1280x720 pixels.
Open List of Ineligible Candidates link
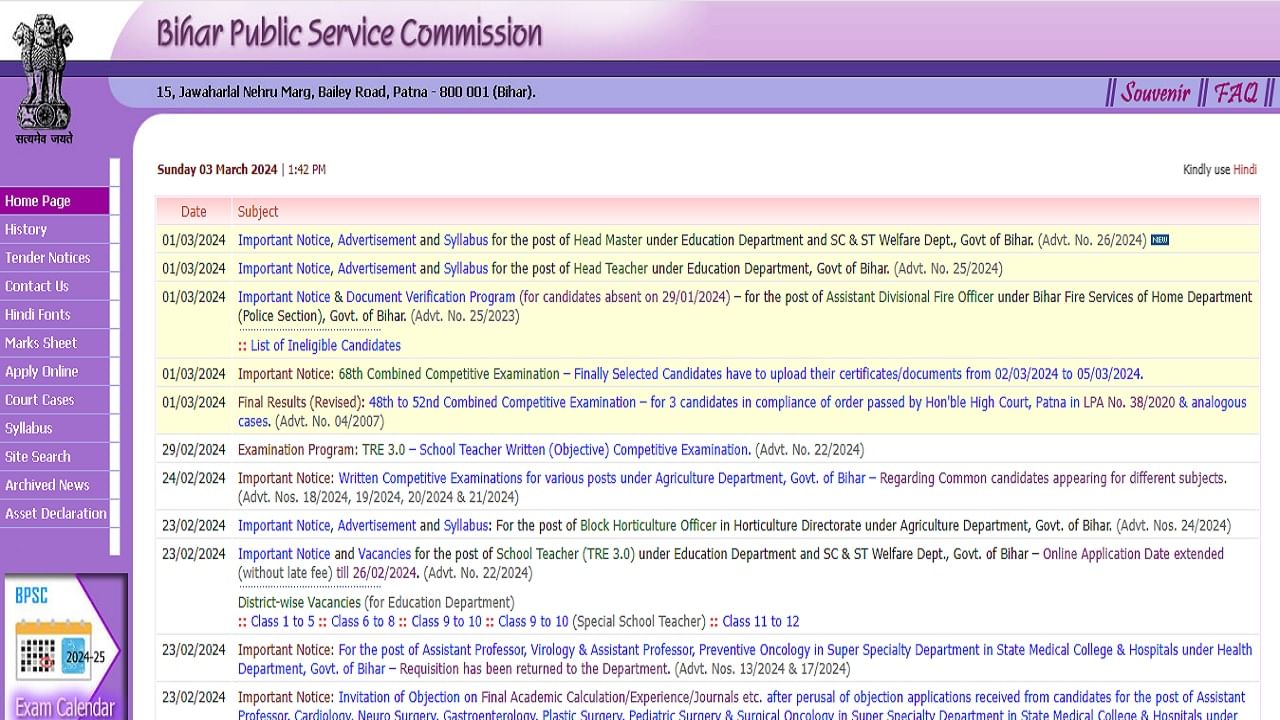325,346
